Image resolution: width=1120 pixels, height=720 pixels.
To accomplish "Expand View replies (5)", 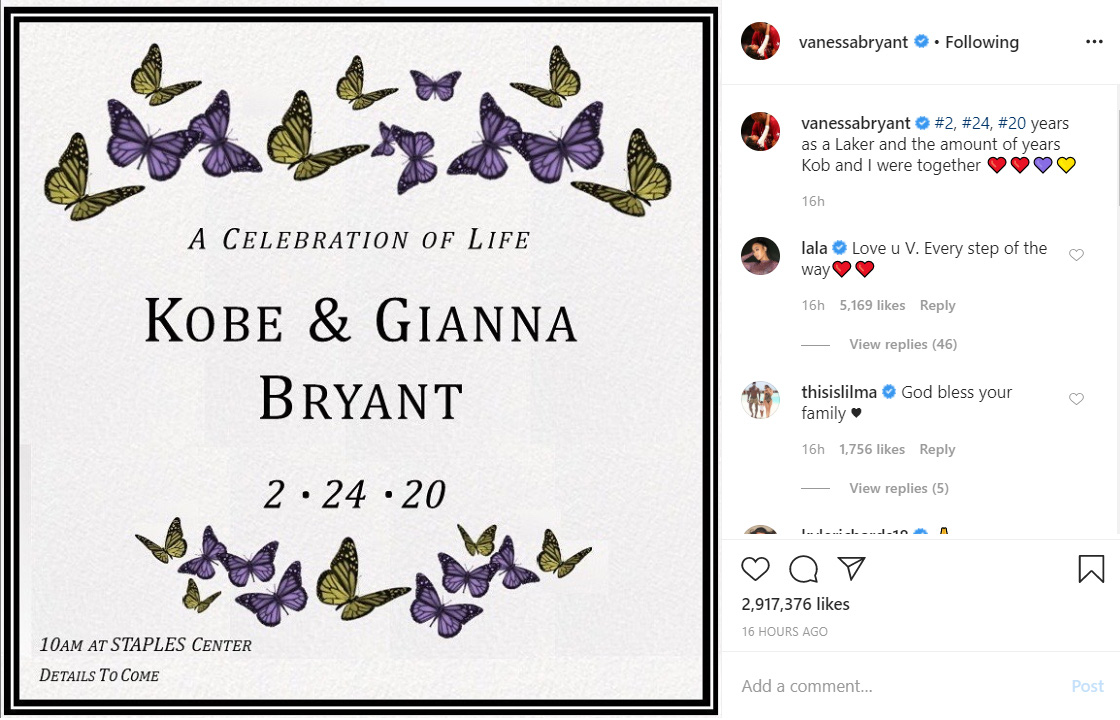I will [x=899, y=489].
